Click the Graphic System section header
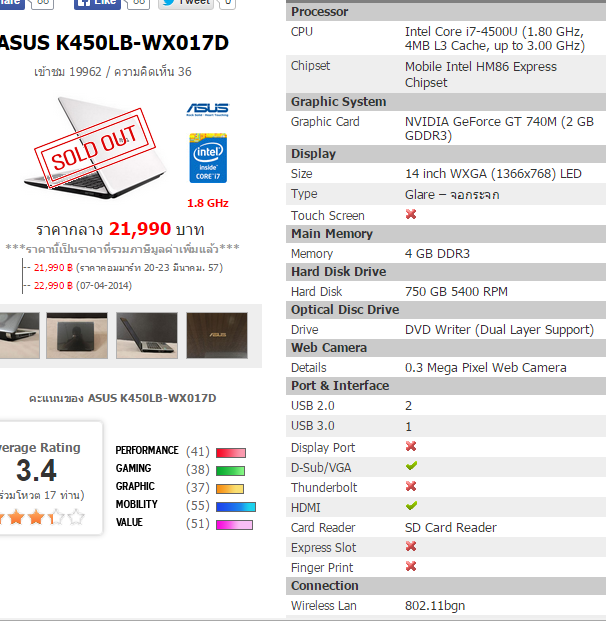The height and width of the screenshot is (621, 606). 446,102
